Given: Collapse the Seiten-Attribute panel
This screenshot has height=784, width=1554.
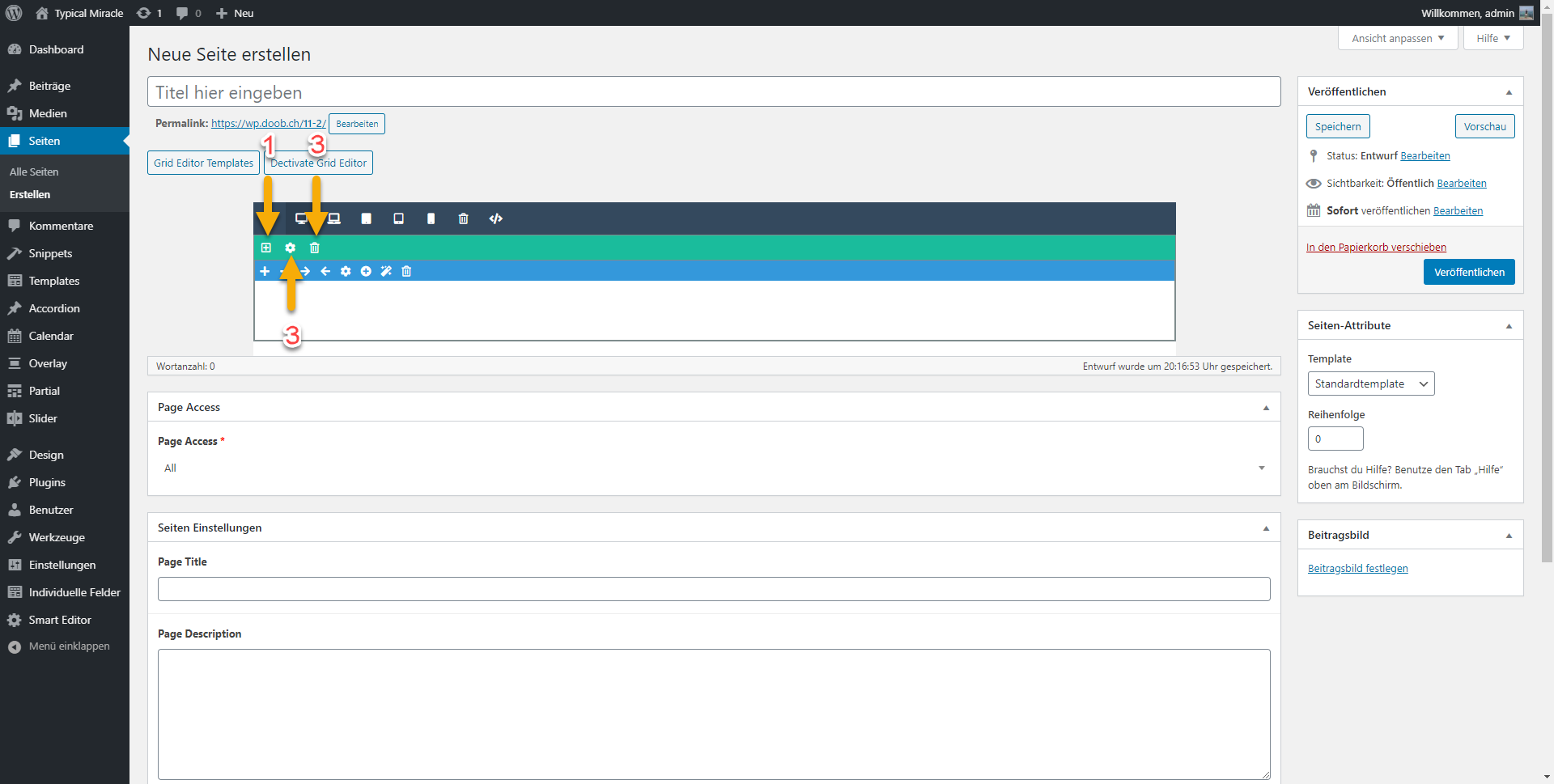Looking at the screenshot, I should [1509, 326].
